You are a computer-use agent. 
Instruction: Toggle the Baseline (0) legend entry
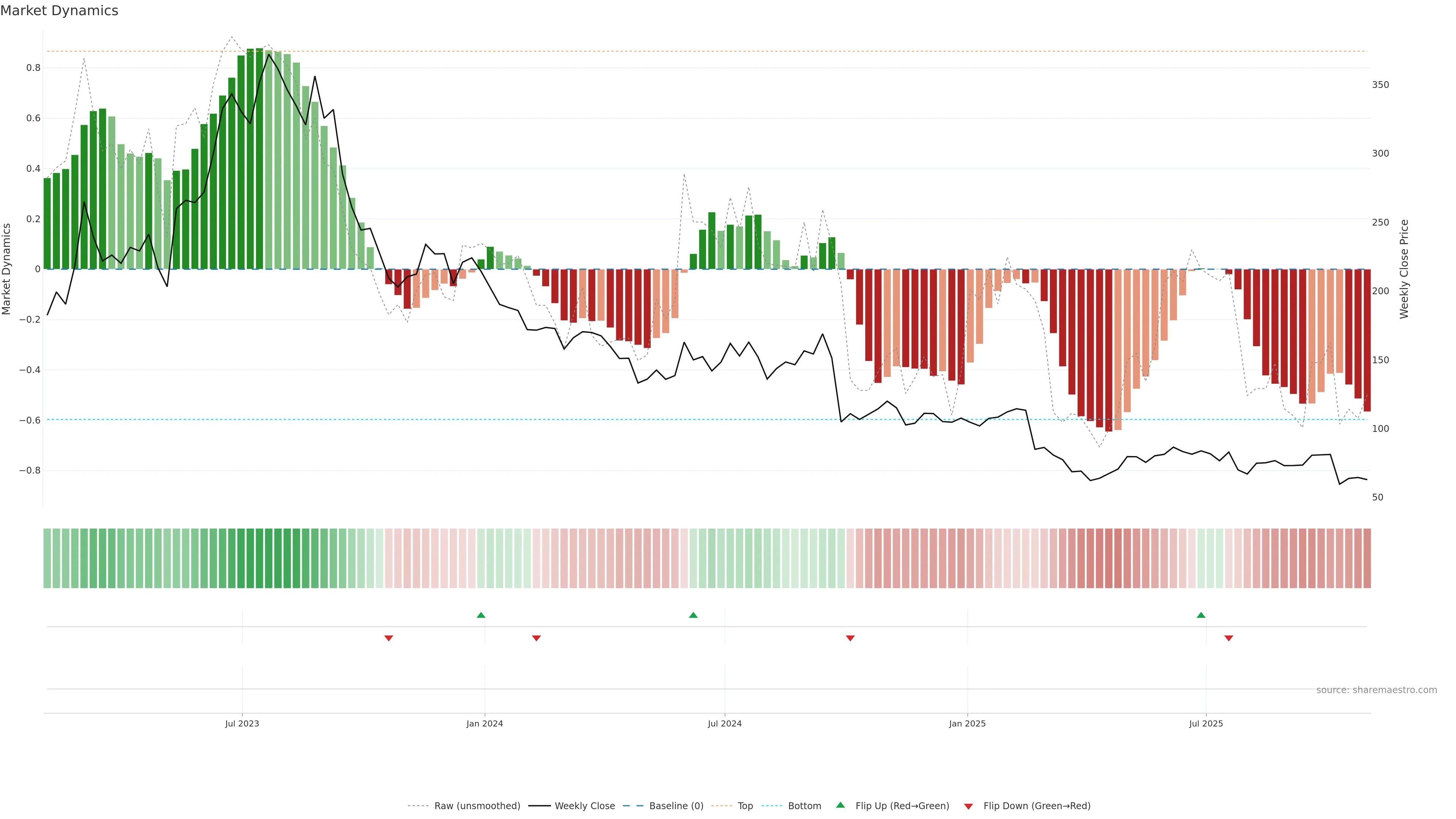(676, 806)
